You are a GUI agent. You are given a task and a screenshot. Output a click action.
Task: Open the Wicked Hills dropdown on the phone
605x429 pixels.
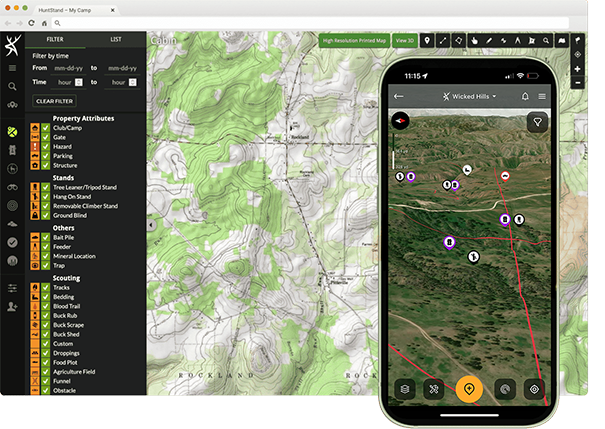469,96
